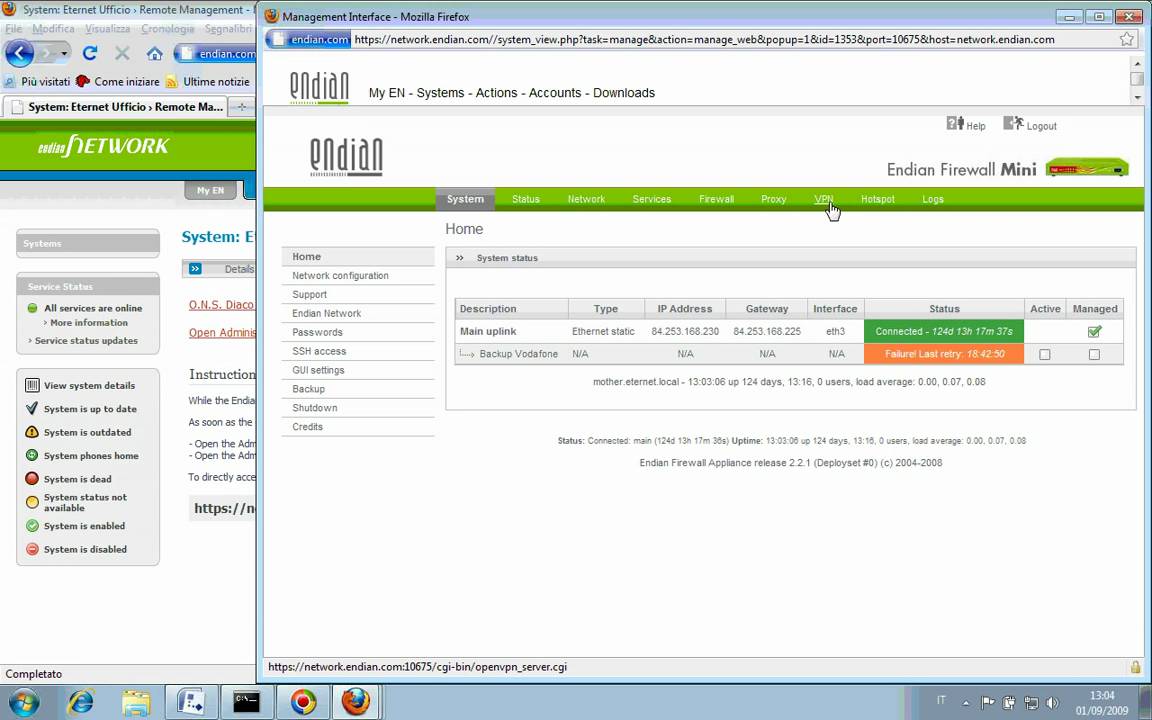Open command prompt from taskbar
Screen dimensions: 1152x720
(247, 702)
